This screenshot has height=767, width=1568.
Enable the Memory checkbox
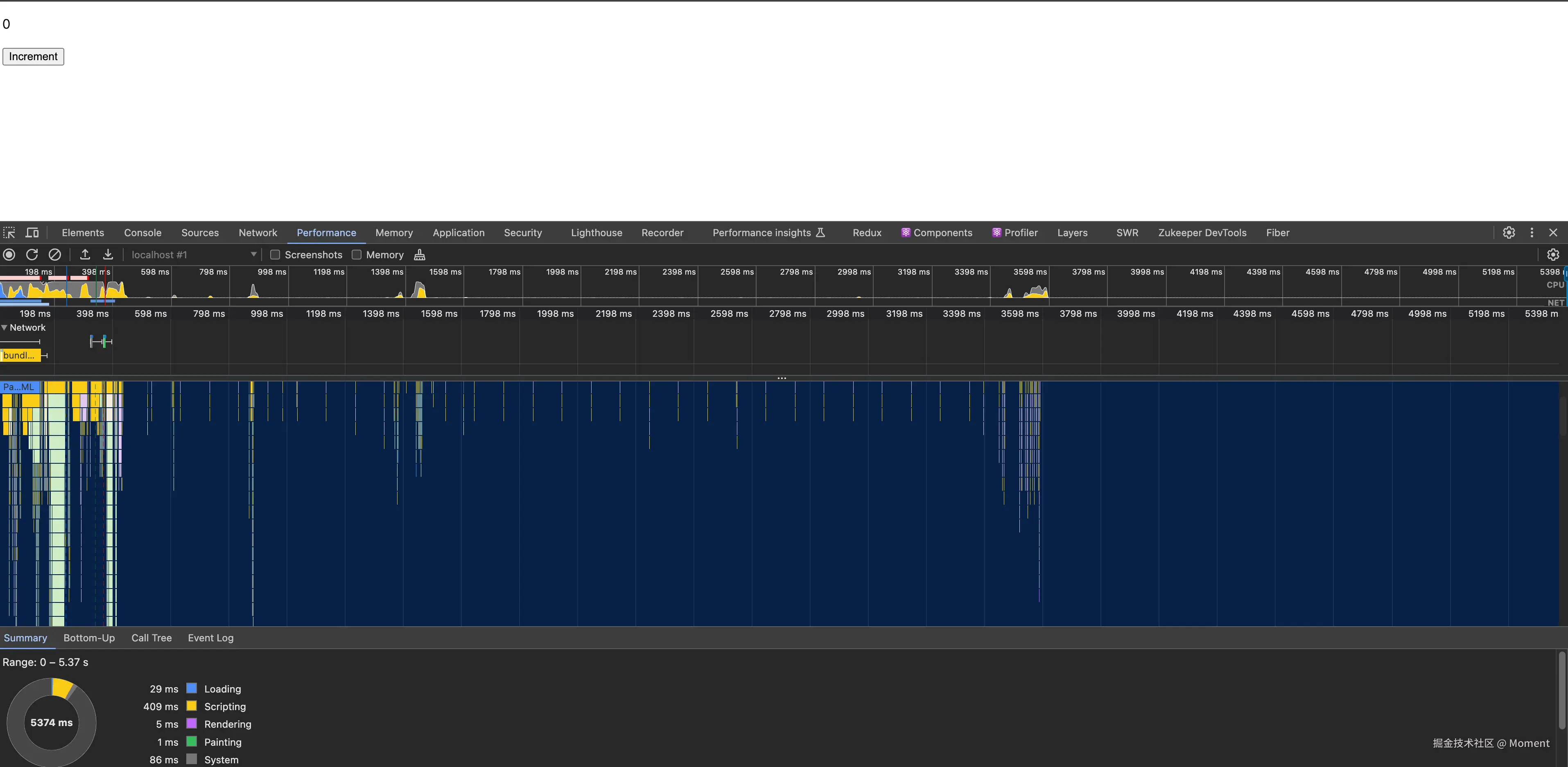tap(357, 255)
